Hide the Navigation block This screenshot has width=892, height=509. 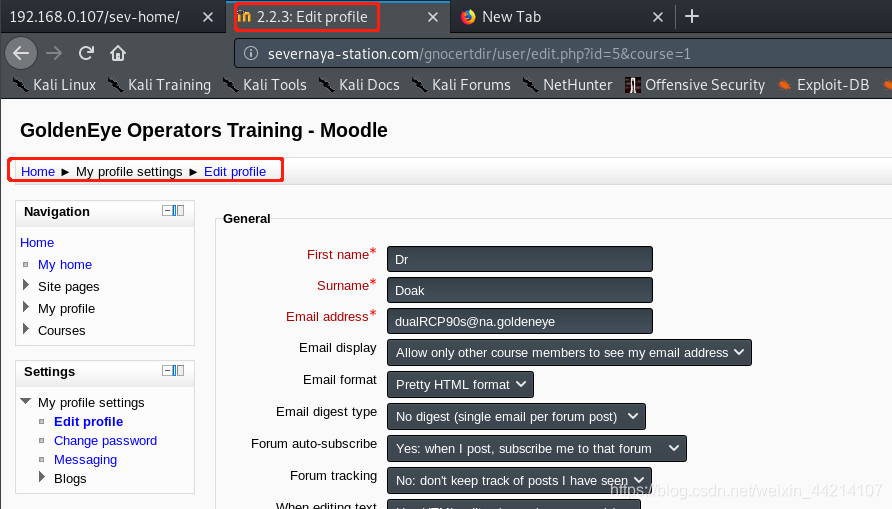click(x=167, y=211)
